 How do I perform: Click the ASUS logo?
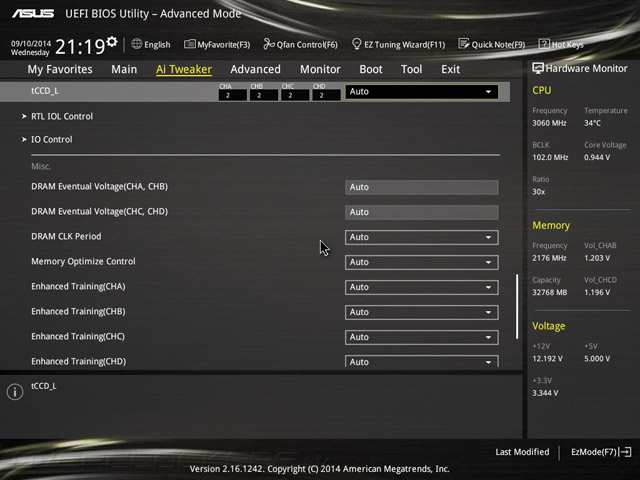[x=33, y=13]
